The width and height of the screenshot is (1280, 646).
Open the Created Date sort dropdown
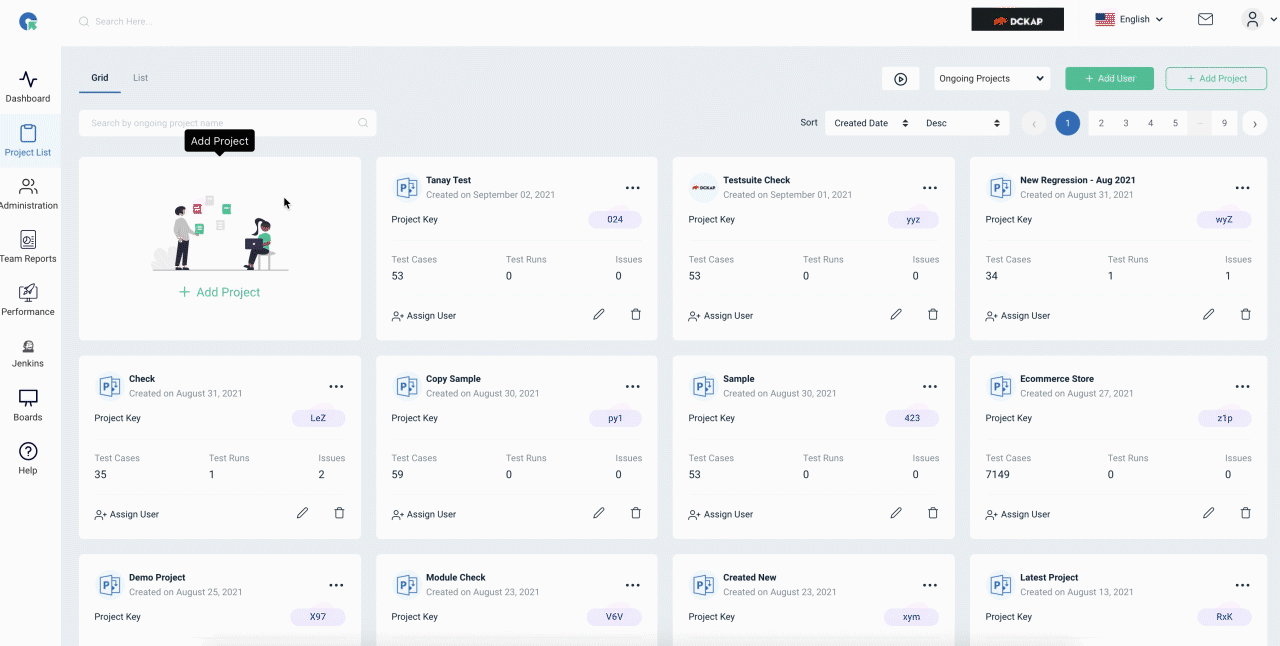click(x=870, y=123)
